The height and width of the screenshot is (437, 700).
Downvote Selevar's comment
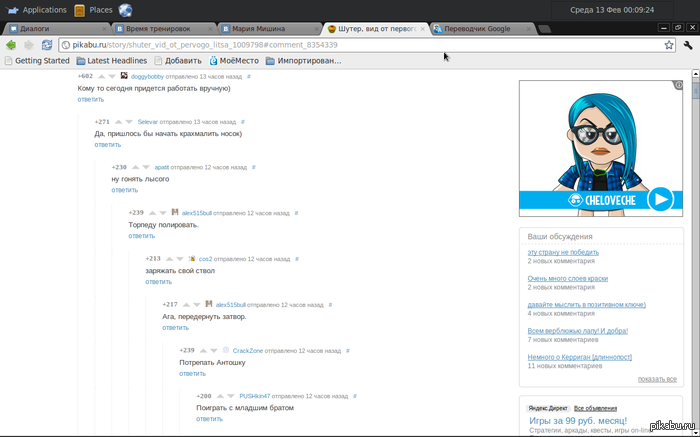[x=129, y=122]
